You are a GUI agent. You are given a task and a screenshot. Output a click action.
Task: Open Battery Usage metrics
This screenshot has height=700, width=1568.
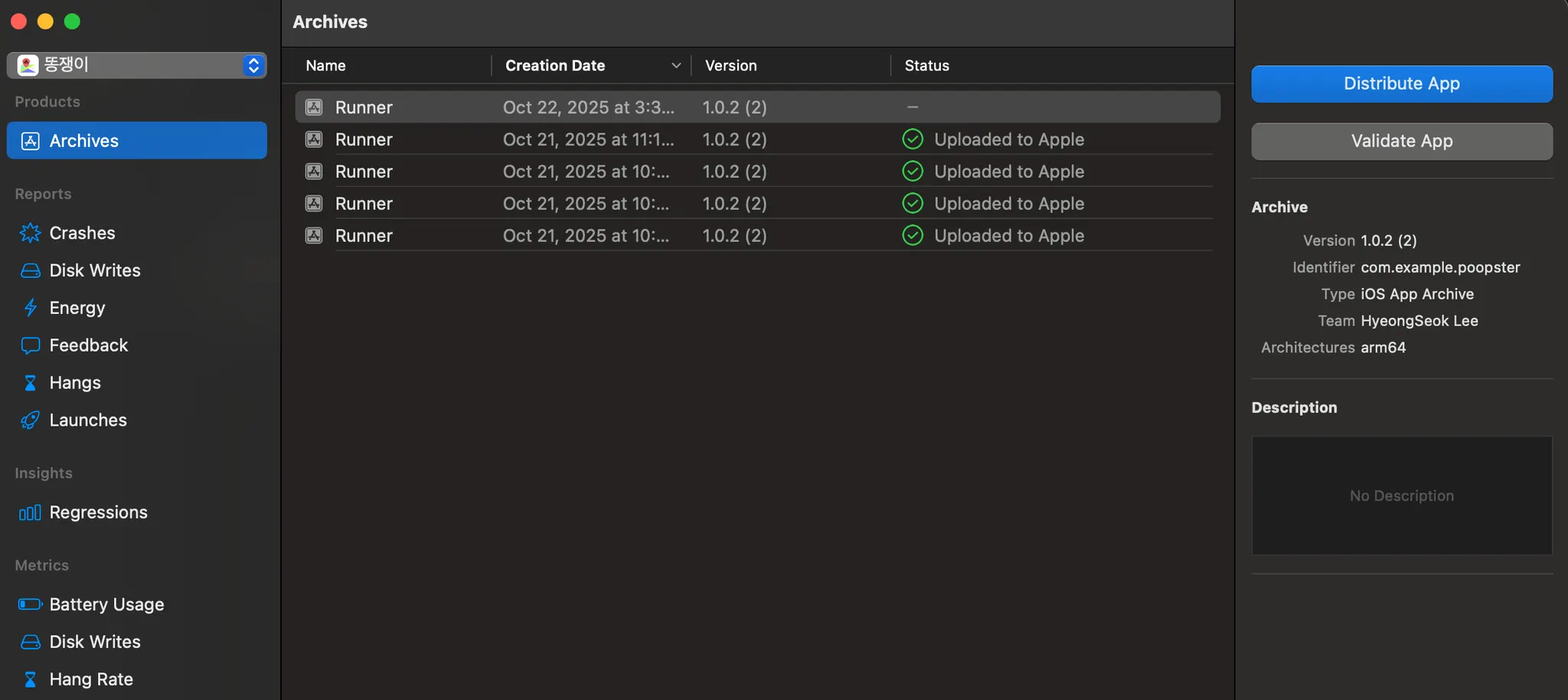tap(106, 604)
